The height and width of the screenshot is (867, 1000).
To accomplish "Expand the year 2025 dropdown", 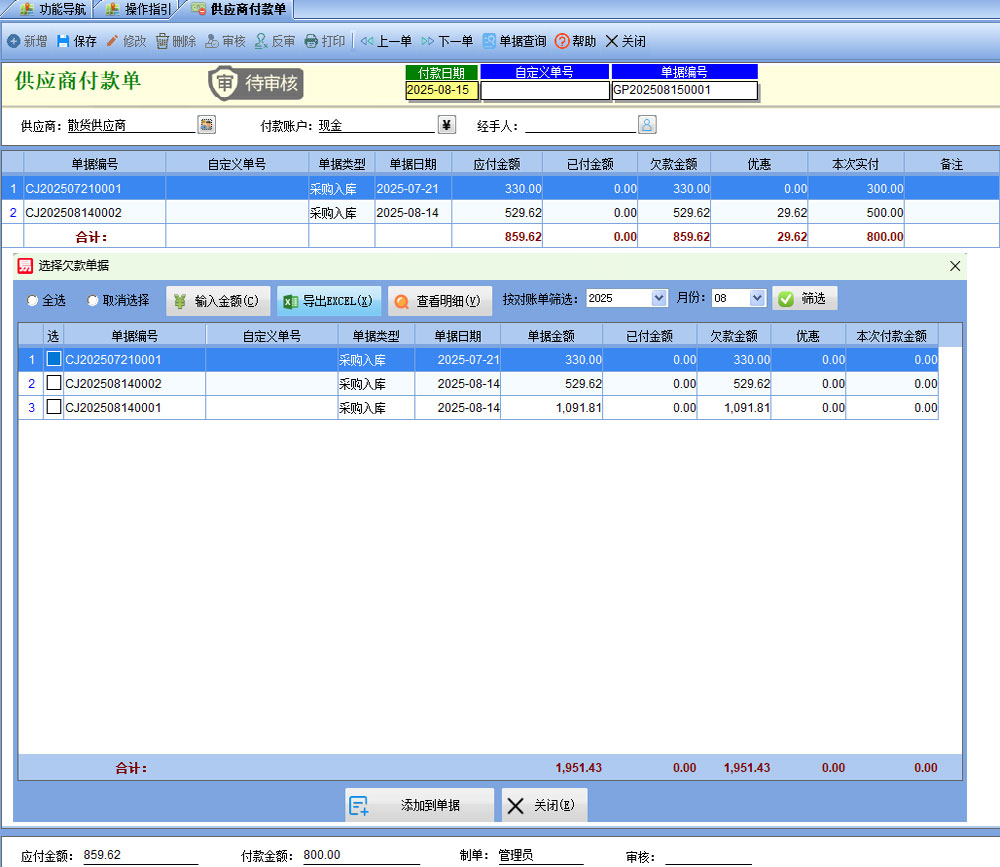I will point(658,299).
